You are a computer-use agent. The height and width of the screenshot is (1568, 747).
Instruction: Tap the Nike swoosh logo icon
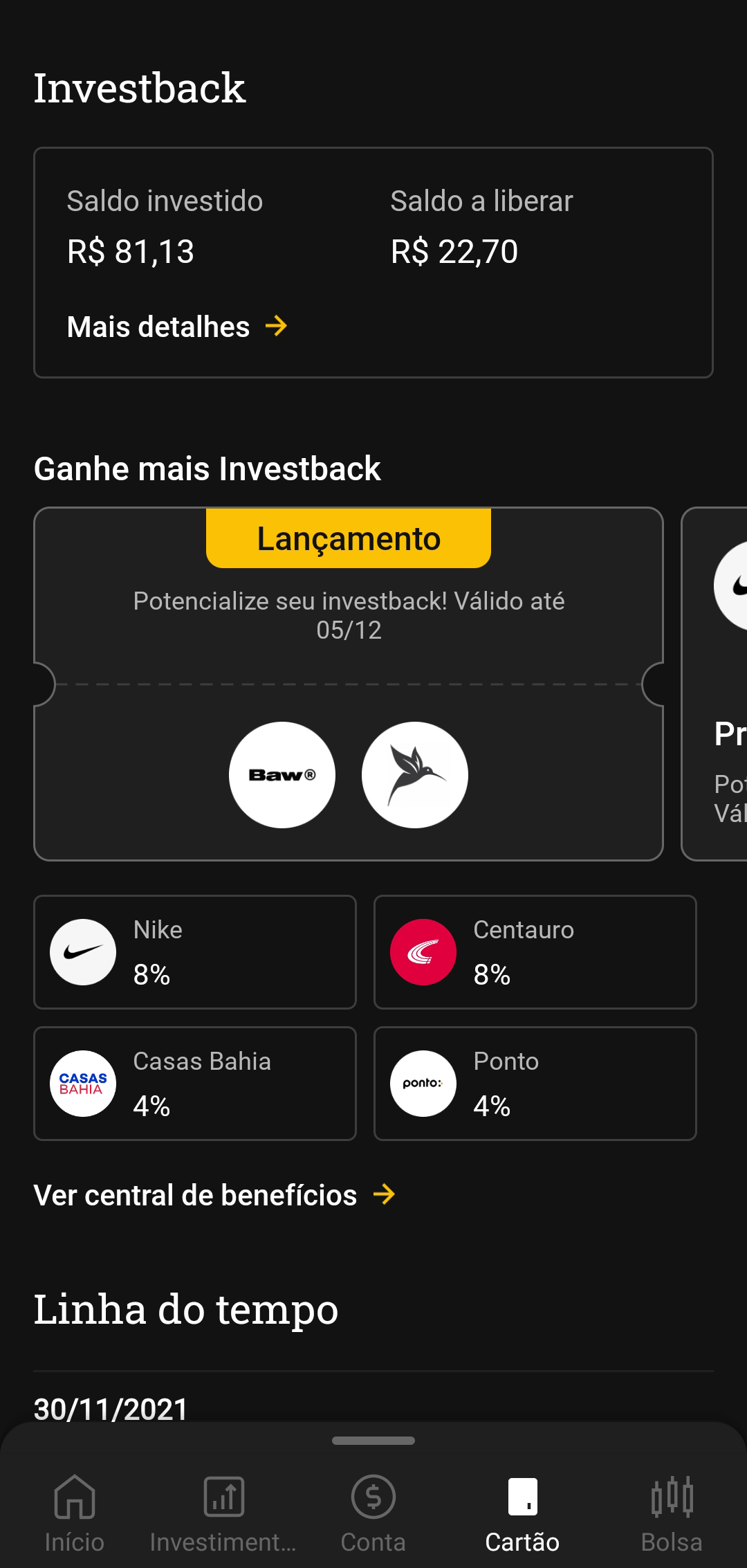pos(83,952)
